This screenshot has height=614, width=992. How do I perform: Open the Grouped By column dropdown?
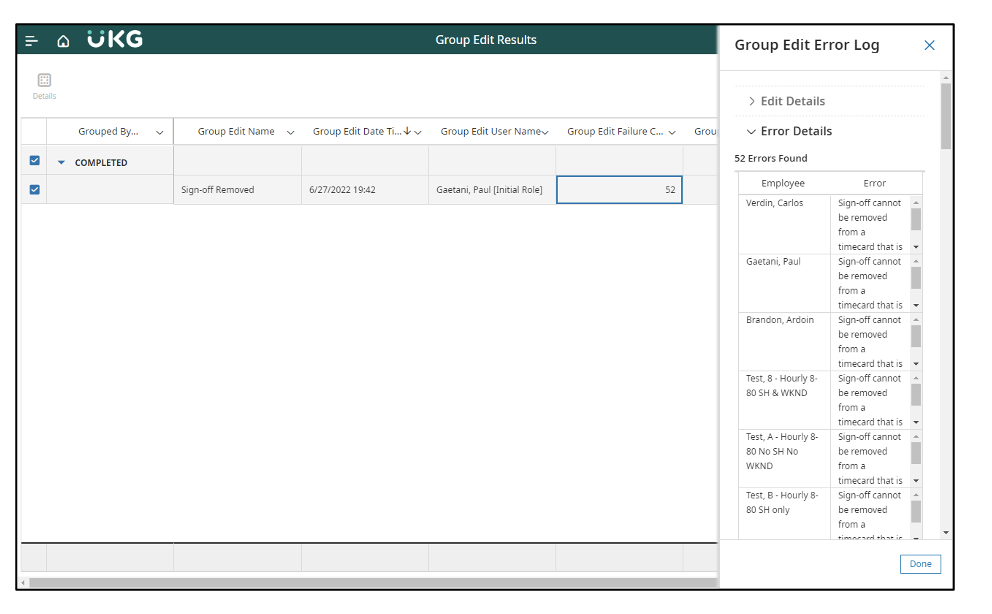click(x=160, y=131)
